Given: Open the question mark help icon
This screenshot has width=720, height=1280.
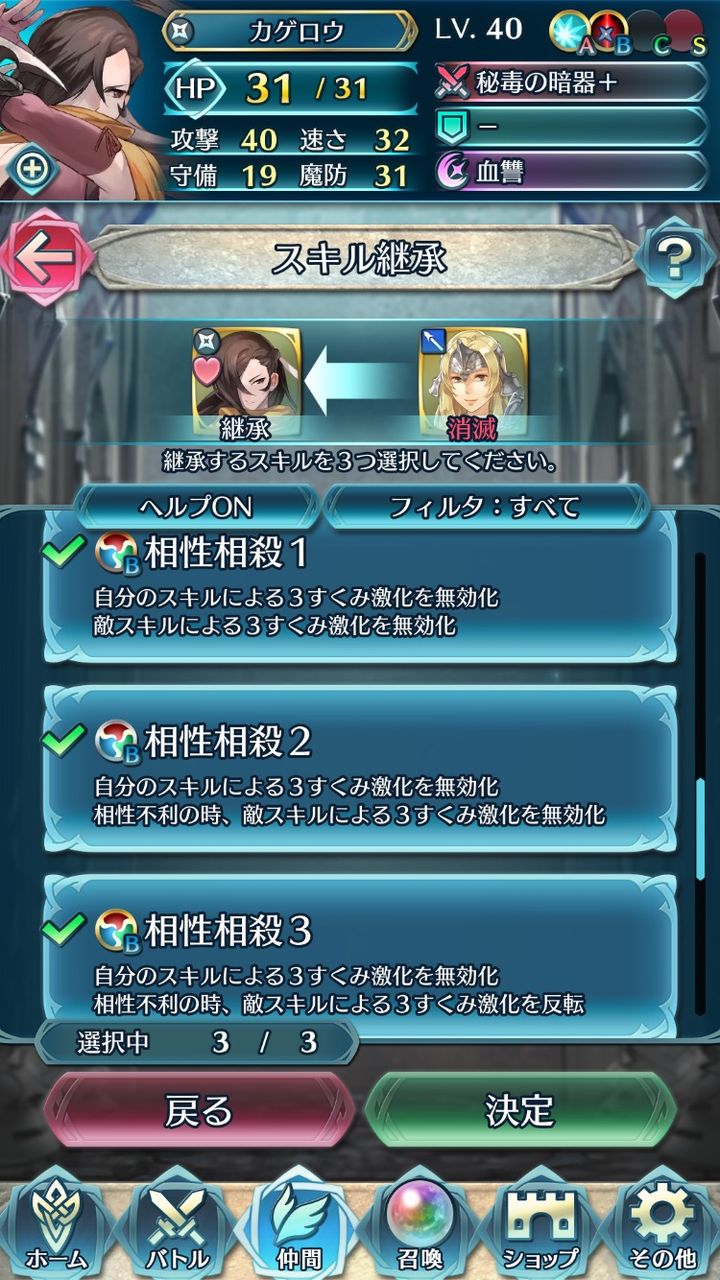Looking at the screenshot, I should pyautogui.click(x=675, y=259).
